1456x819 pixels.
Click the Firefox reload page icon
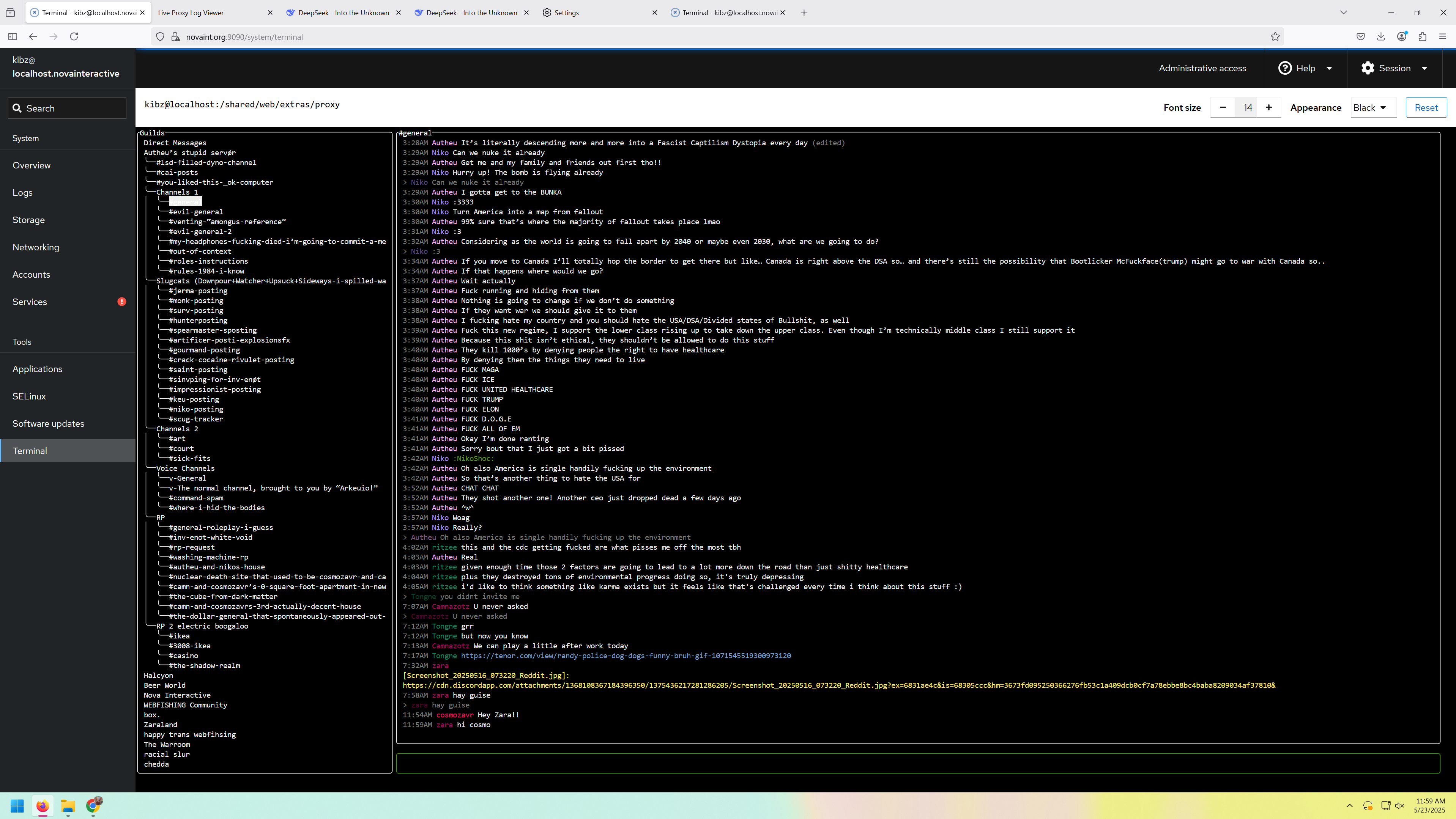point(74,37)
